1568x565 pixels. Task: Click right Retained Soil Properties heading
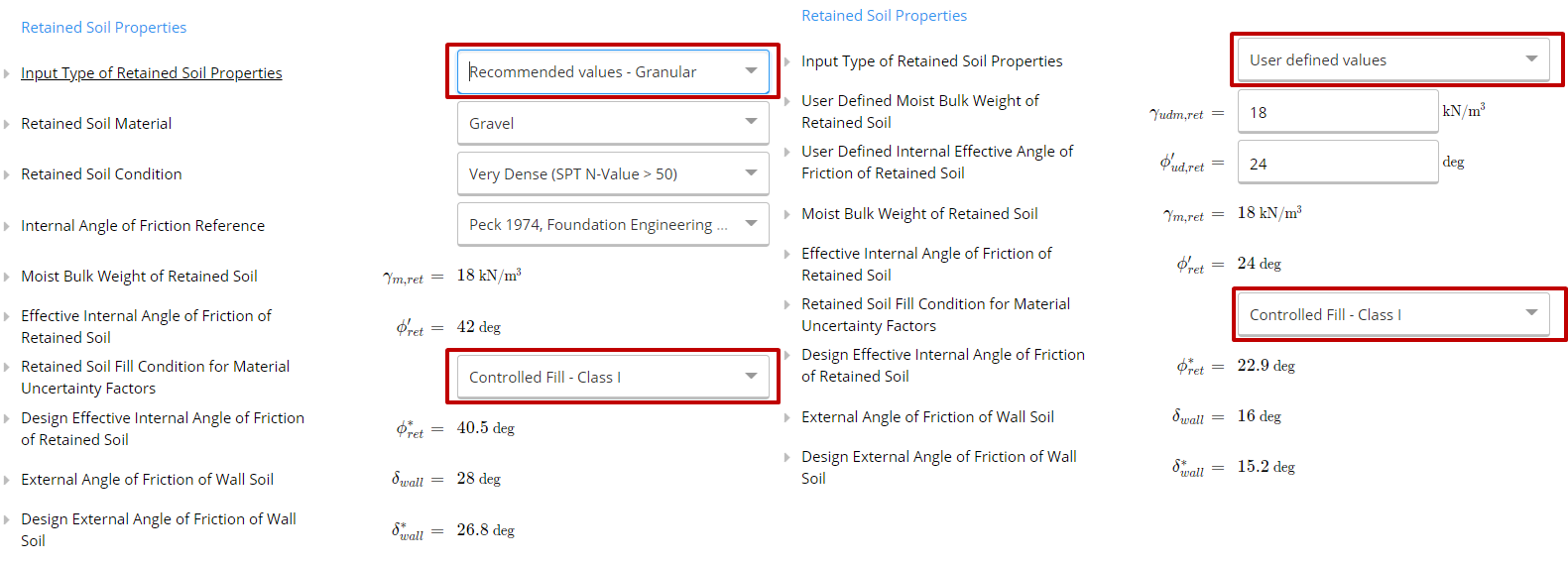[884, 16]
